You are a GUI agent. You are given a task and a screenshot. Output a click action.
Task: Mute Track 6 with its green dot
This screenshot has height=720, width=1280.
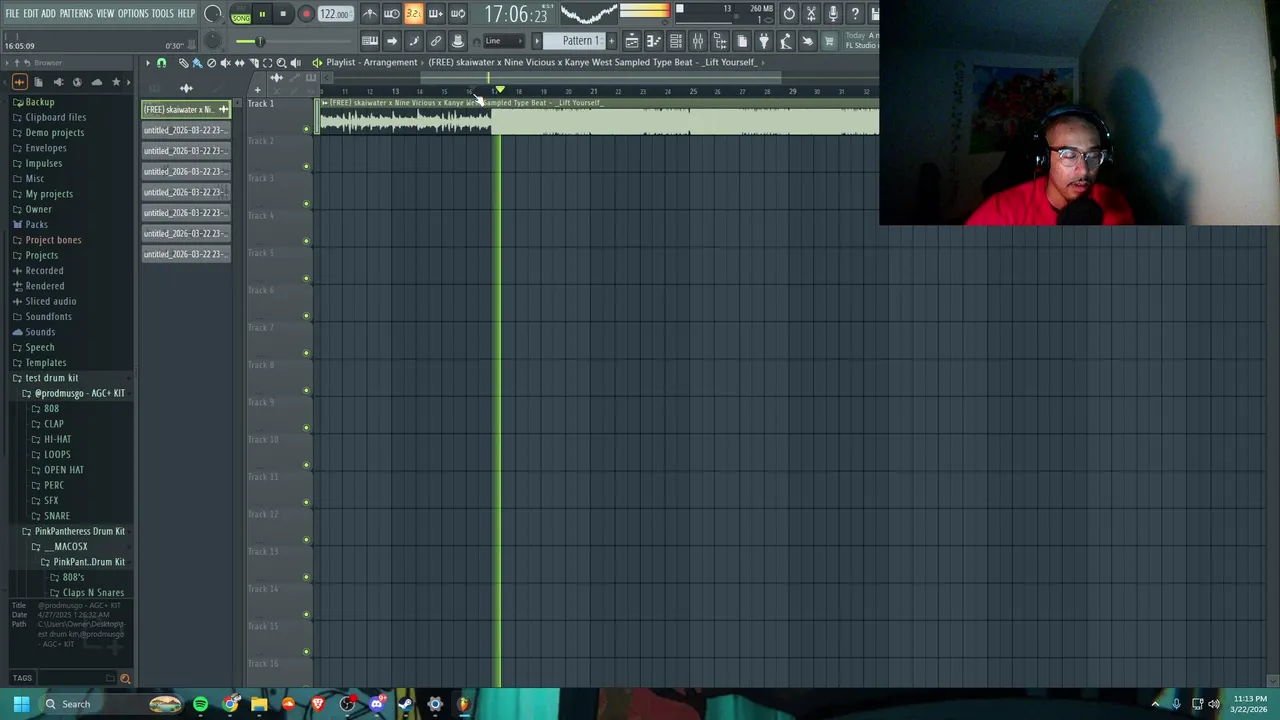point(307,316)
